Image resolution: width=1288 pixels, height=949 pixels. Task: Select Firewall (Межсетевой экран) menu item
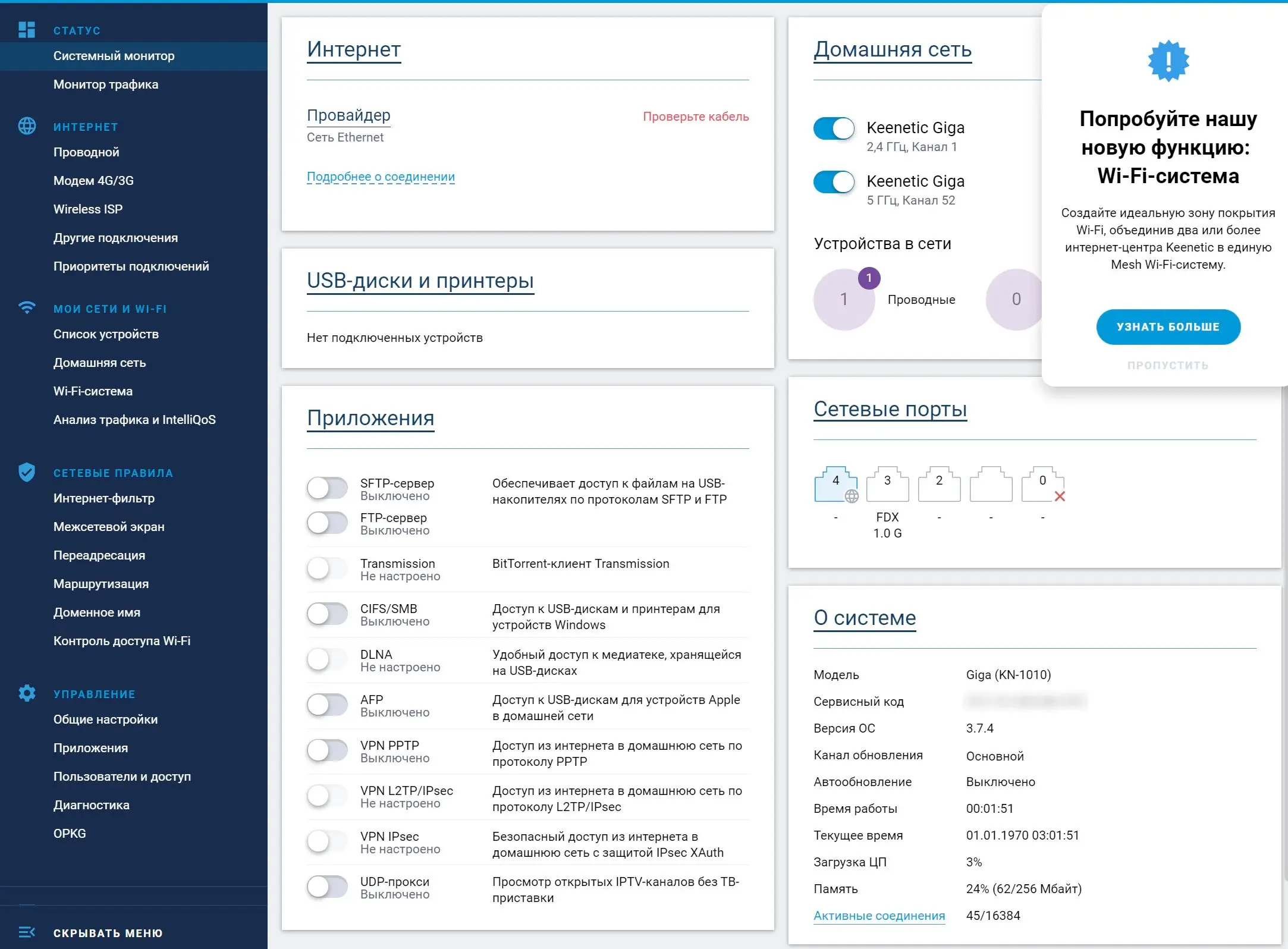coord(109,527)
